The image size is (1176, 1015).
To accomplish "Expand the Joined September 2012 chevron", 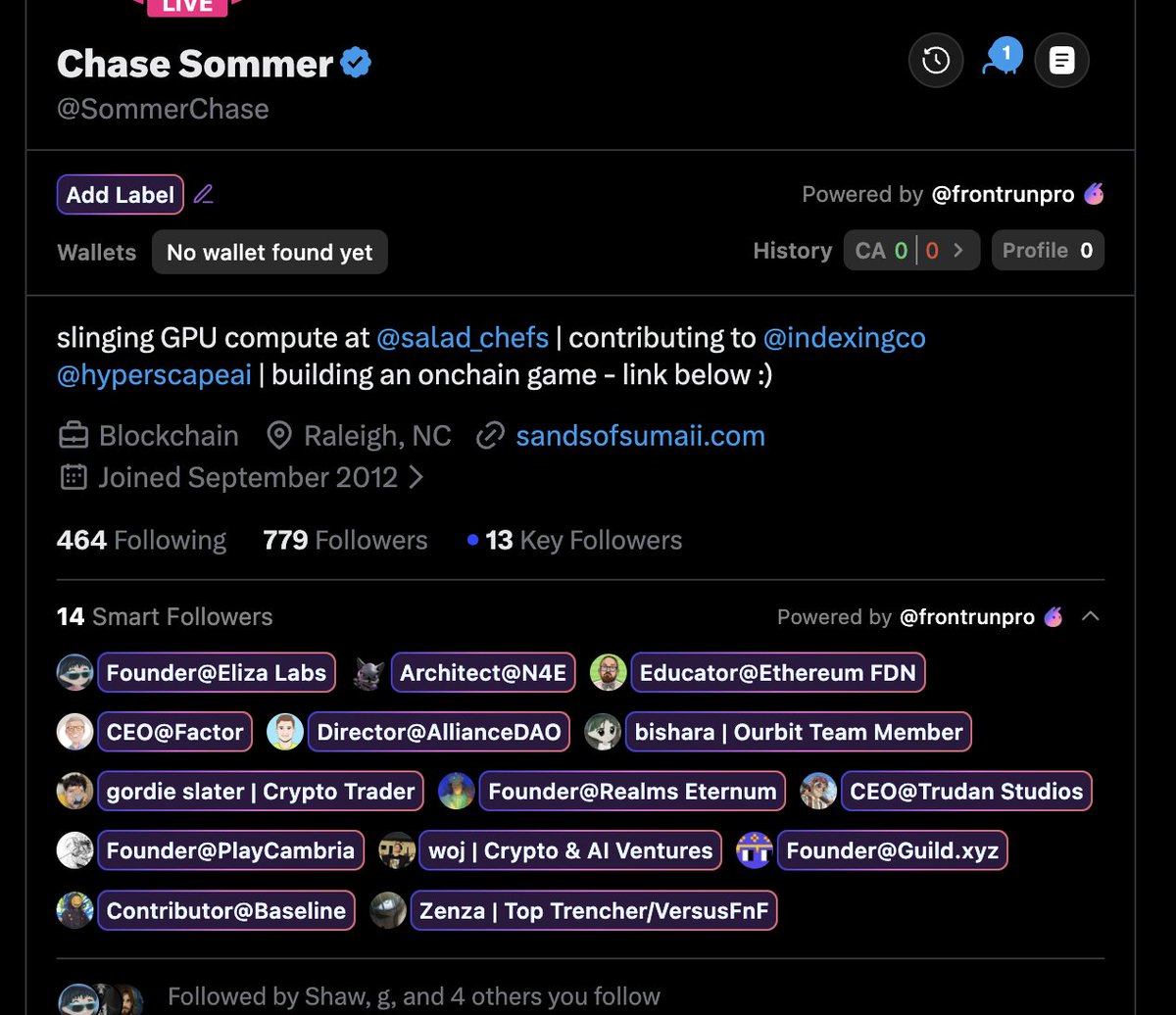I will pos(416,477).
